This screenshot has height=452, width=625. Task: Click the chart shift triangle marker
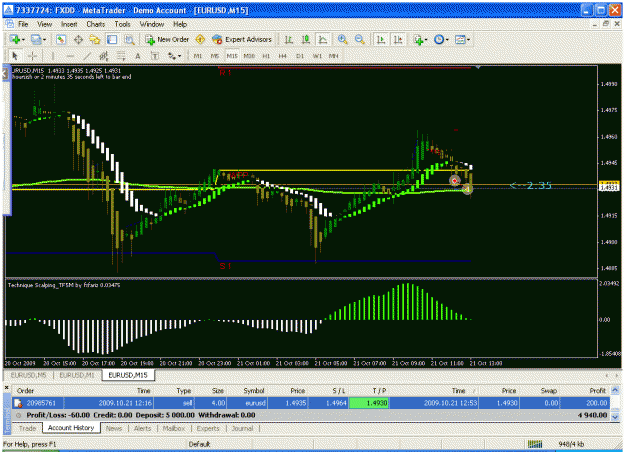[x=478, y=67]
